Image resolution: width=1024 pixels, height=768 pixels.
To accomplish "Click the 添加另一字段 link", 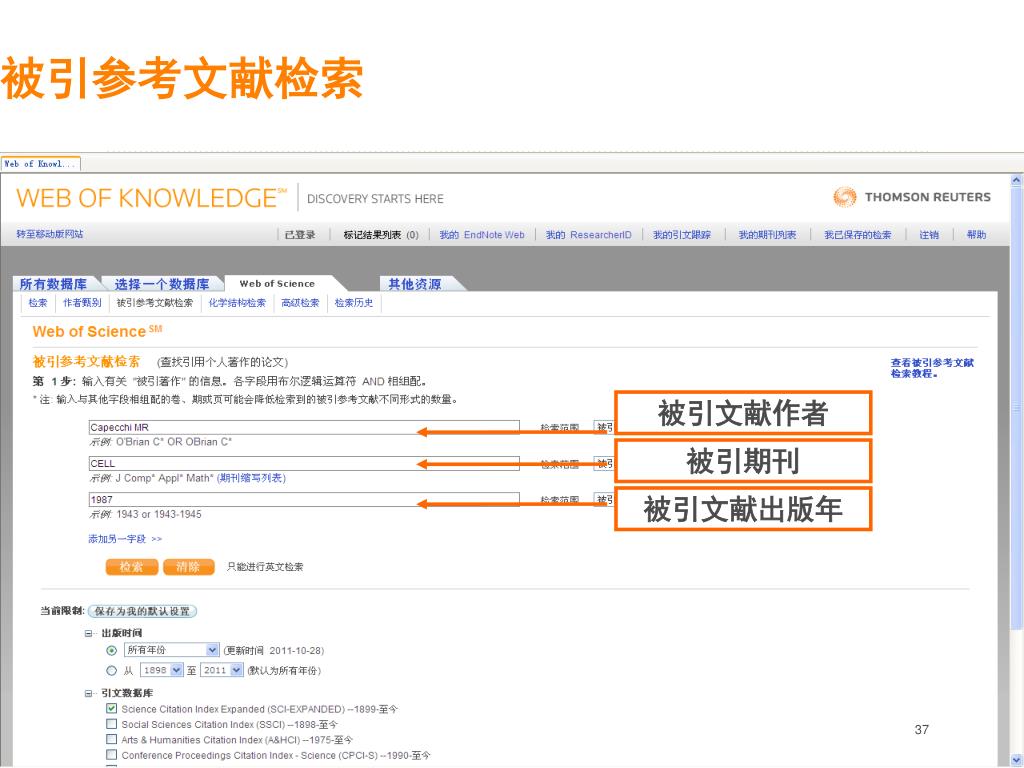I will coord(125,539).
